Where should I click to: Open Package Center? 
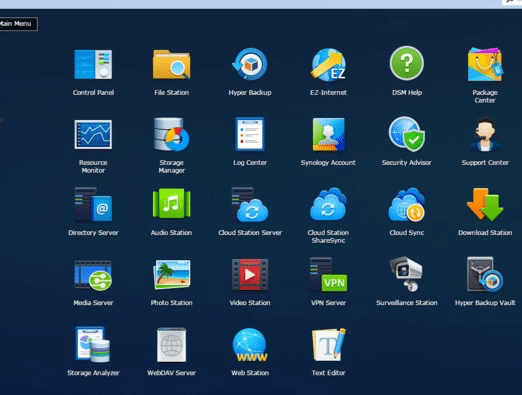485,64
